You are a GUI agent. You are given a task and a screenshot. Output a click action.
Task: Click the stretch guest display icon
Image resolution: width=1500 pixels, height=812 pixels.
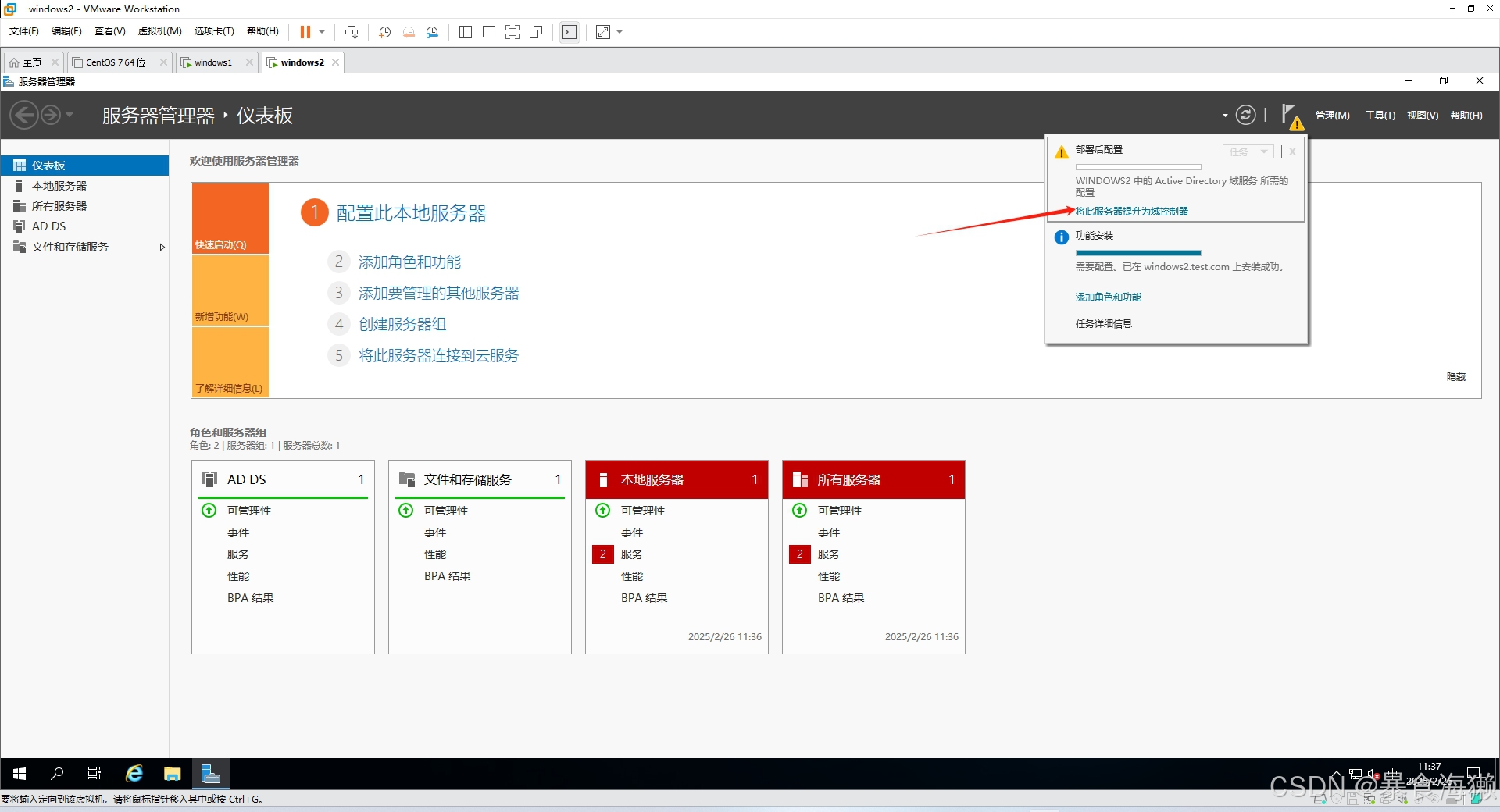(603, 32)
